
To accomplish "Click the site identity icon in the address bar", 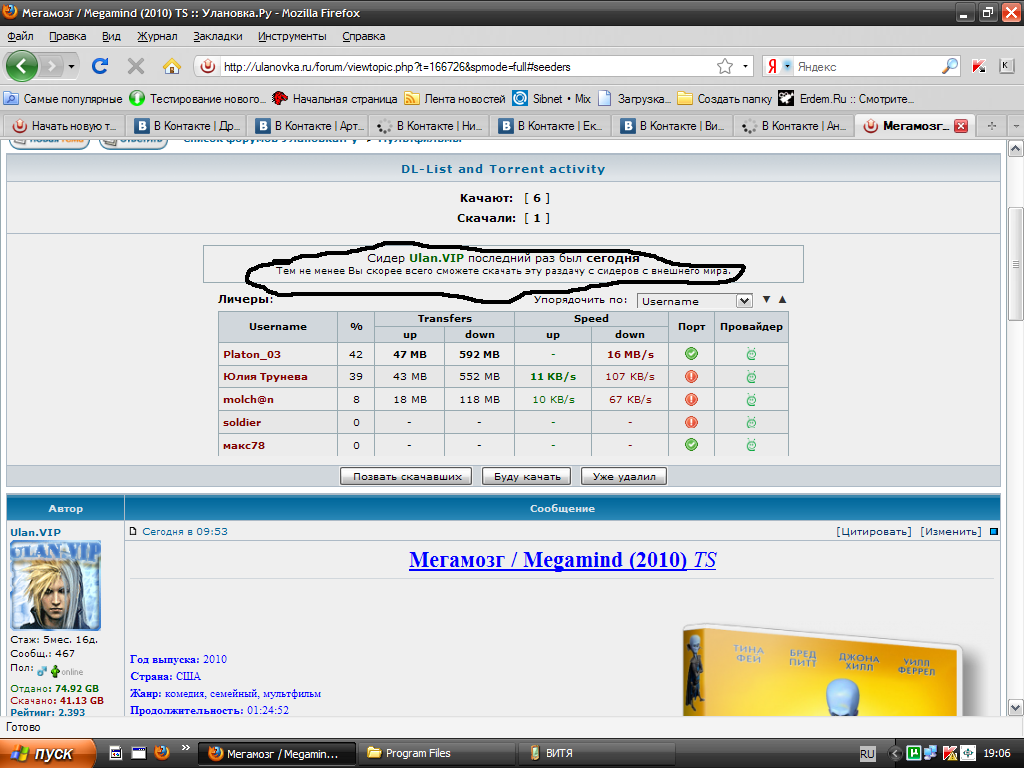I will point(208,67).
